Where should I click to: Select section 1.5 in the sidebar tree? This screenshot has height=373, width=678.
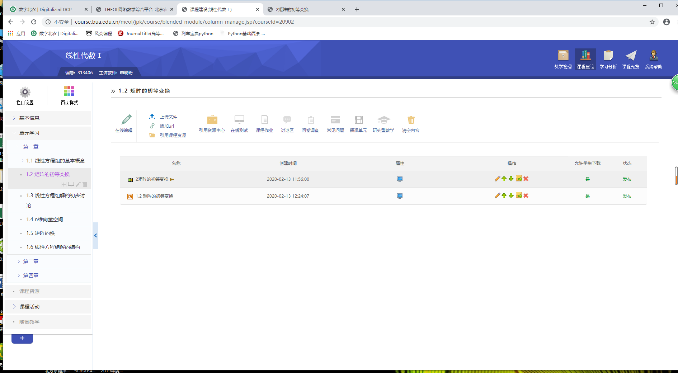pos(40,233)
